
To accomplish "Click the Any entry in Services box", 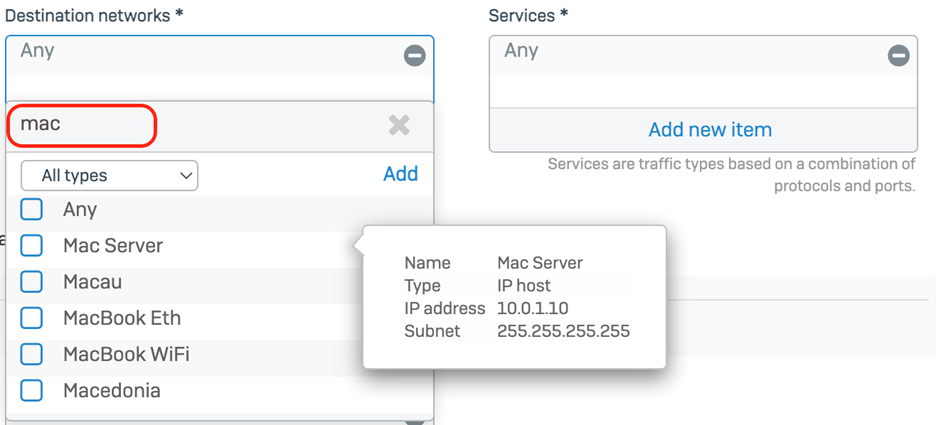I will point(521,50).
